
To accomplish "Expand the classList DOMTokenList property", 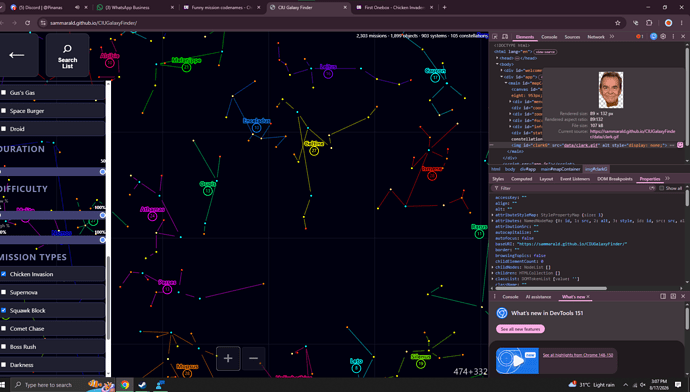I will pos(493,279).
